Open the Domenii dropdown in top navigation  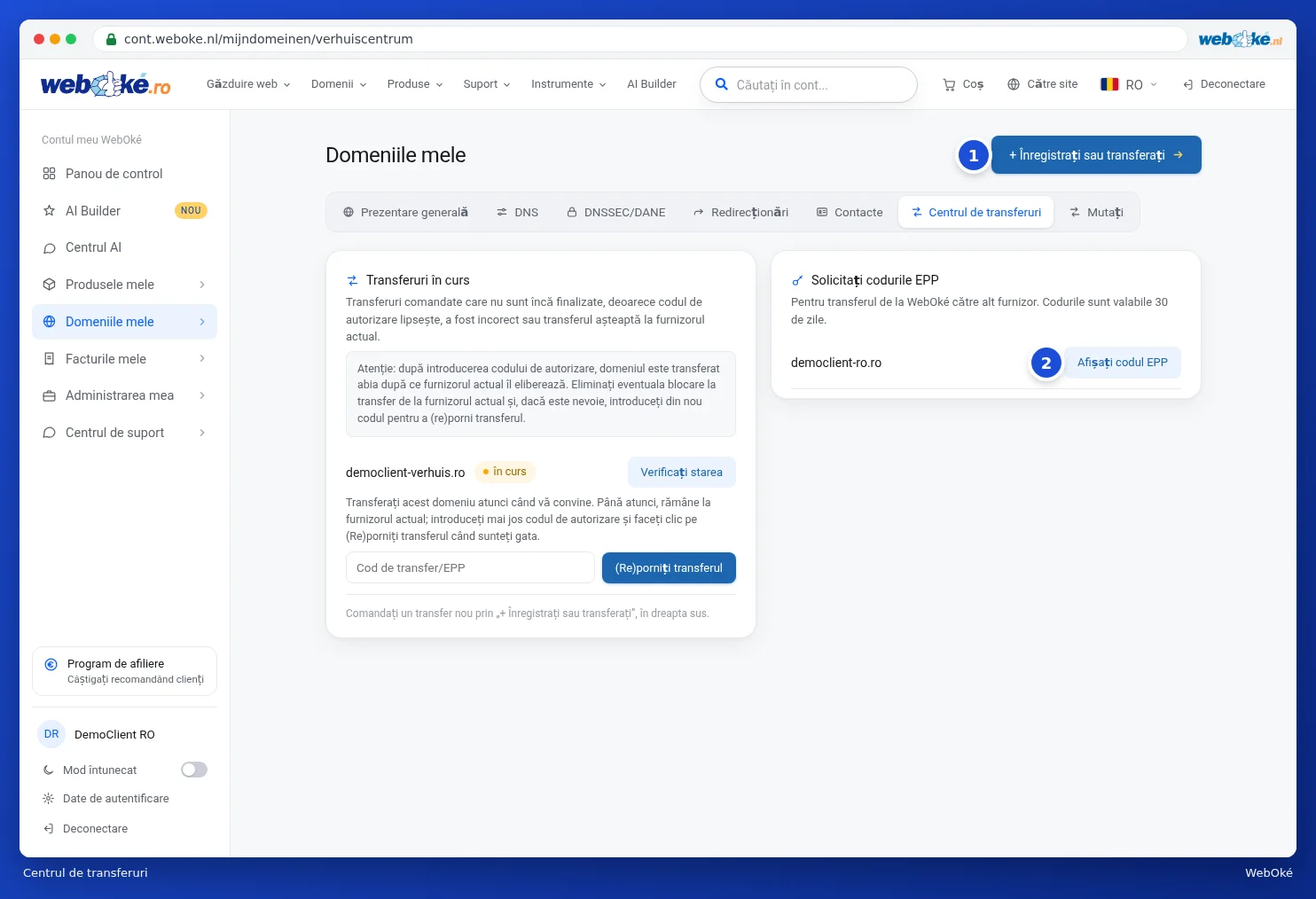[339, 84]
